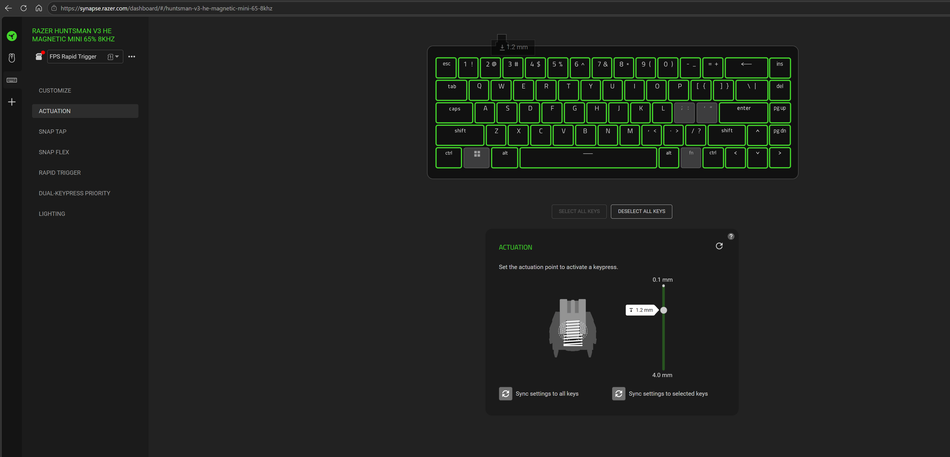
Task: Go to browser home page
Action: click(38, 8)
